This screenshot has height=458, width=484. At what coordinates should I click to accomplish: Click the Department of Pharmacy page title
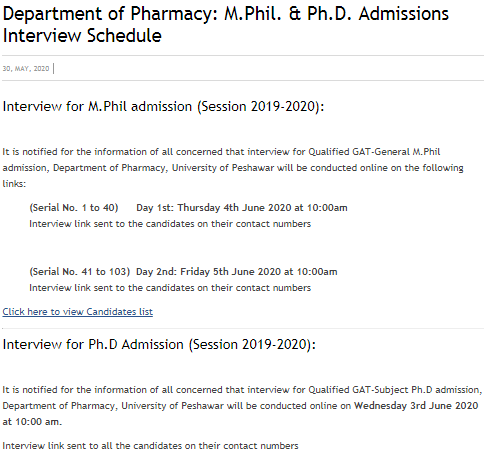pos(226,24)
